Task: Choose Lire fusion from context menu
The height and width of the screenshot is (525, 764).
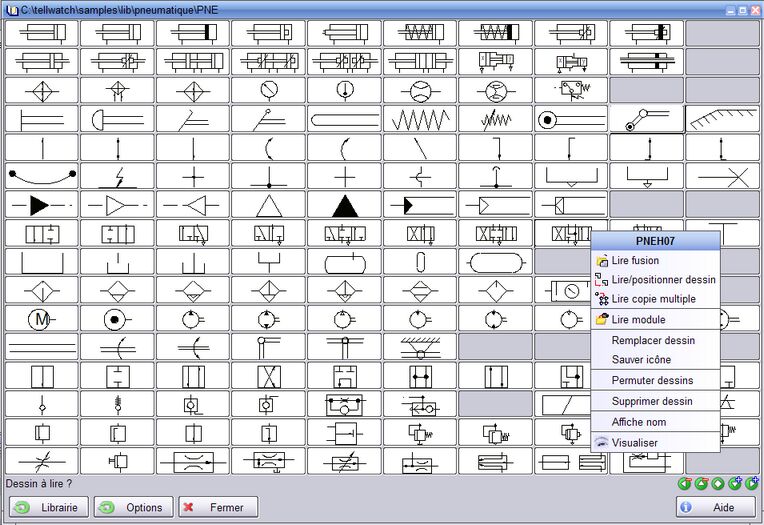Action: pos(655,261)
